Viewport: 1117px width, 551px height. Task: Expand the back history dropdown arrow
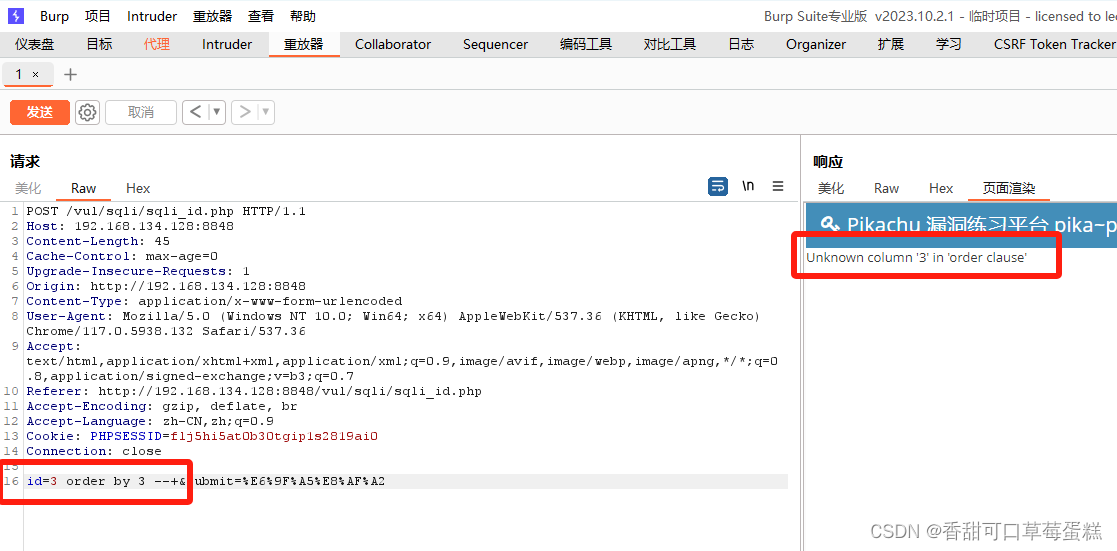217,112
